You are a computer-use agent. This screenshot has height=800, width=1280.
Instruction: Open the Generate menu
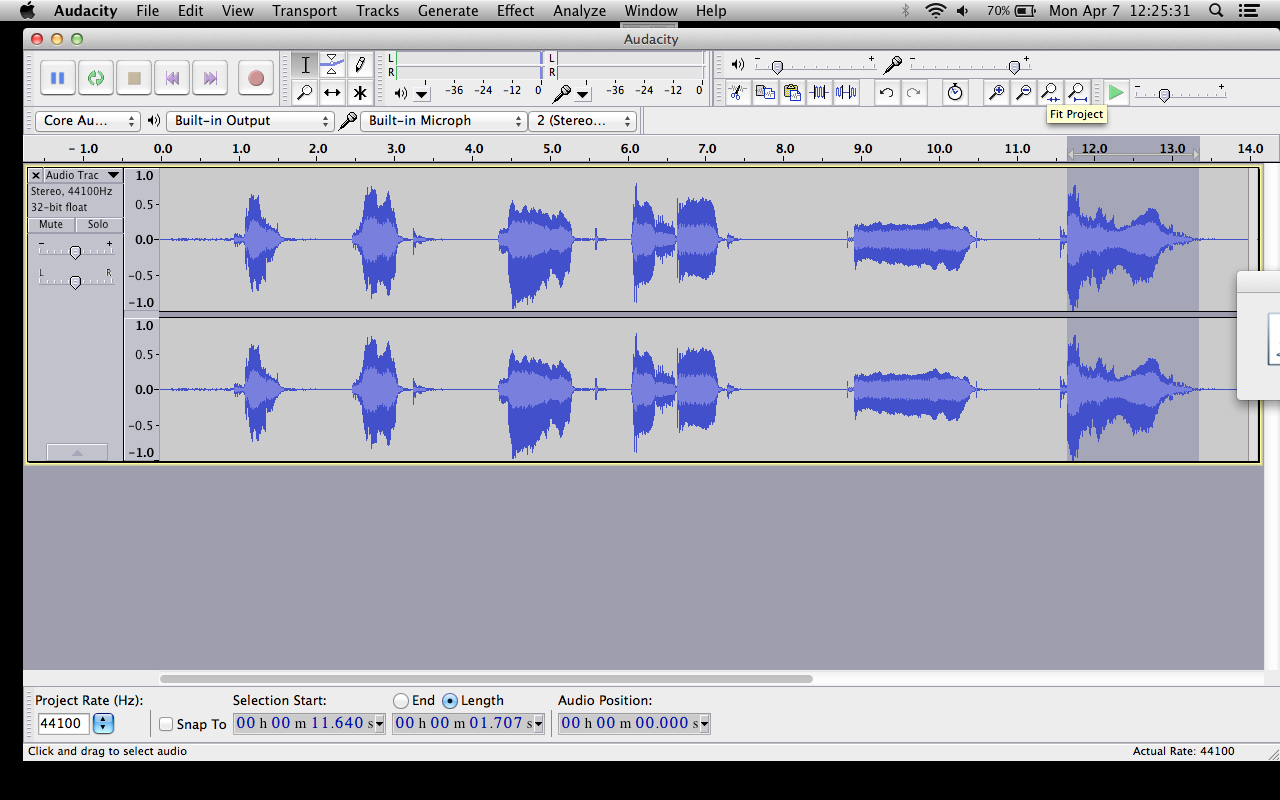(x=448, y=11)
